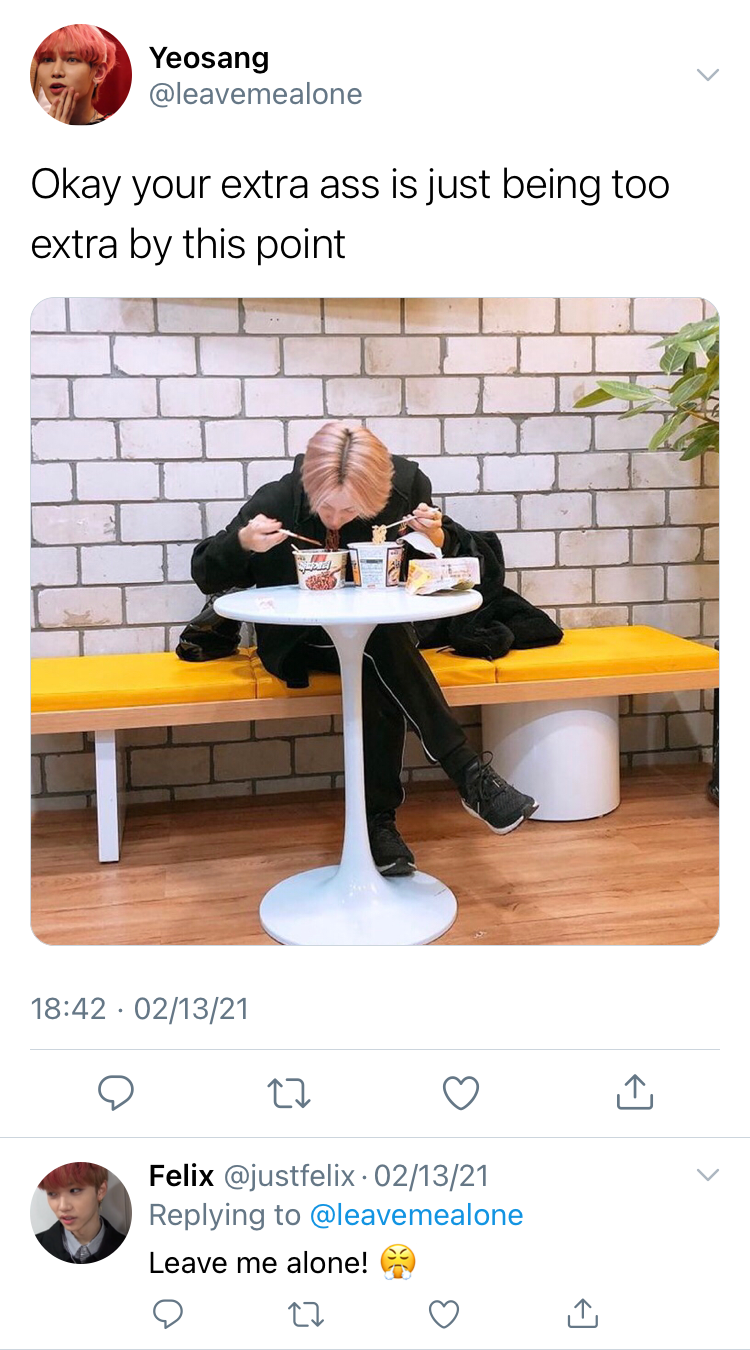
Task: Open the options chevron on Felix's reply
Action: pos(707,1175)
